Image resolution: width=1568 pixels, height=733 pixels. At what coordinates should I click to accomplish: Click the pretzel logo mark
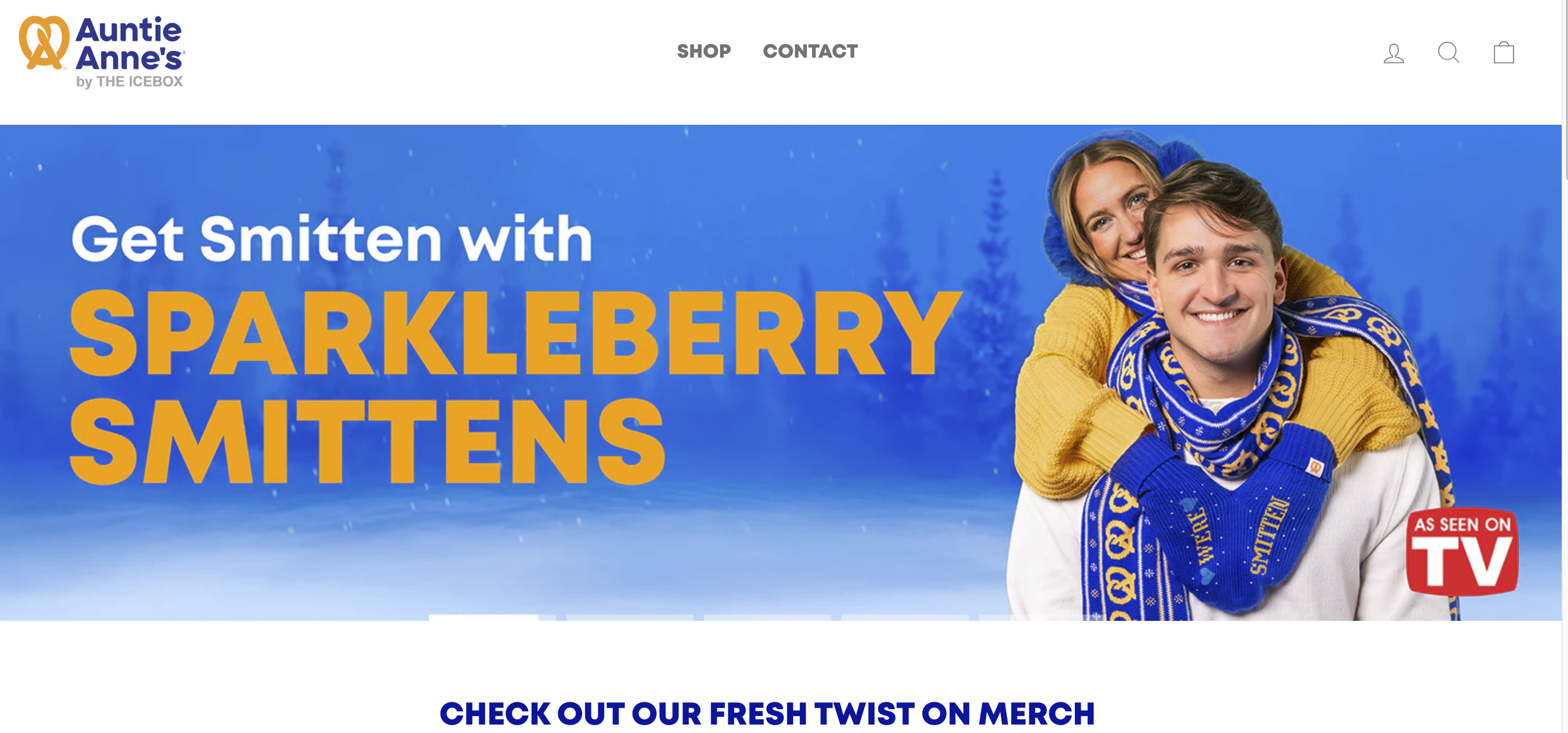(x=44, y=43)
